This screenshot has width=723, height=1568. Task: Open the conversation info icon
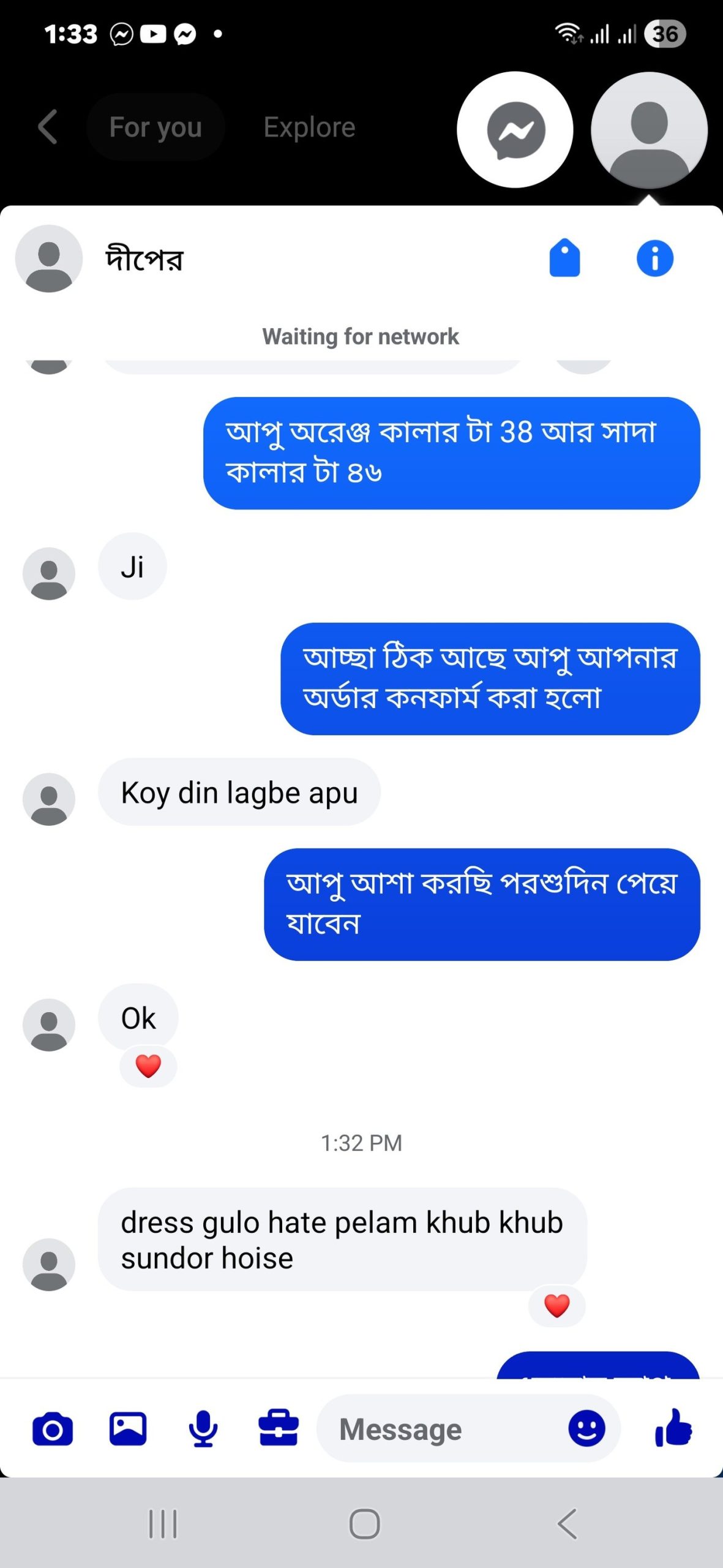coord(654,258)
